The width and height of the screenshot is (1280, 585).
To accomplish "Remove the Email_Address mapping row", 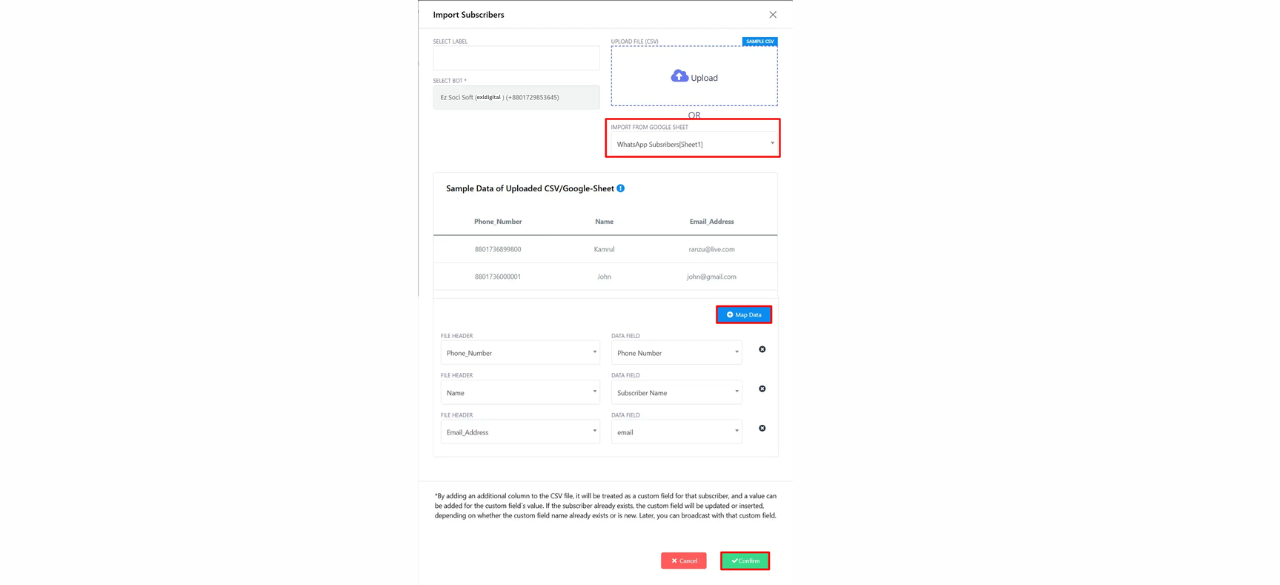I will pyautogui.click(x=762, y=428).
